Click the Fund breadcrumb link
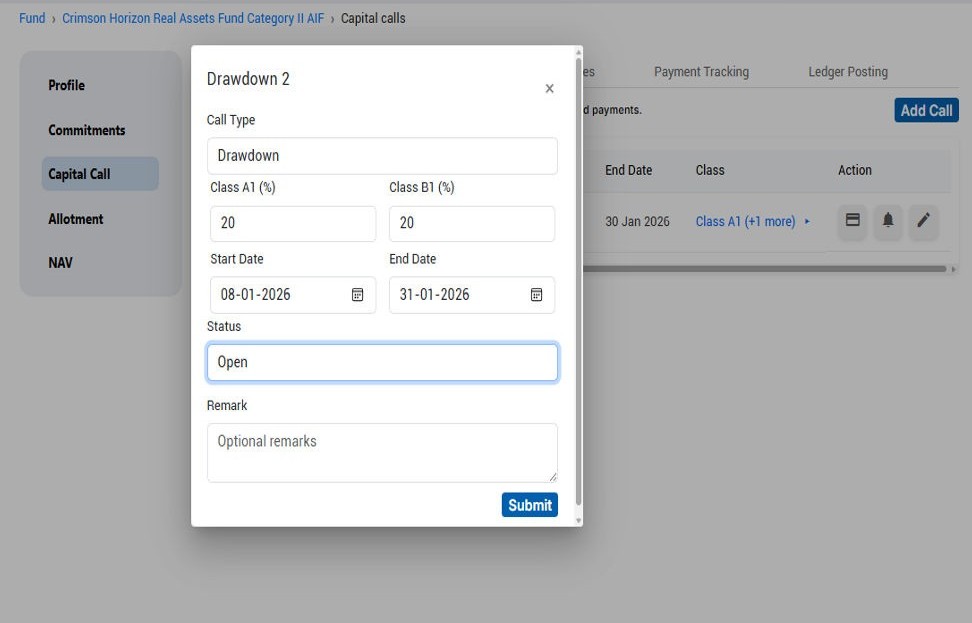Image resolution: width=972 pixels, height=623 pixels. (32, 17)
